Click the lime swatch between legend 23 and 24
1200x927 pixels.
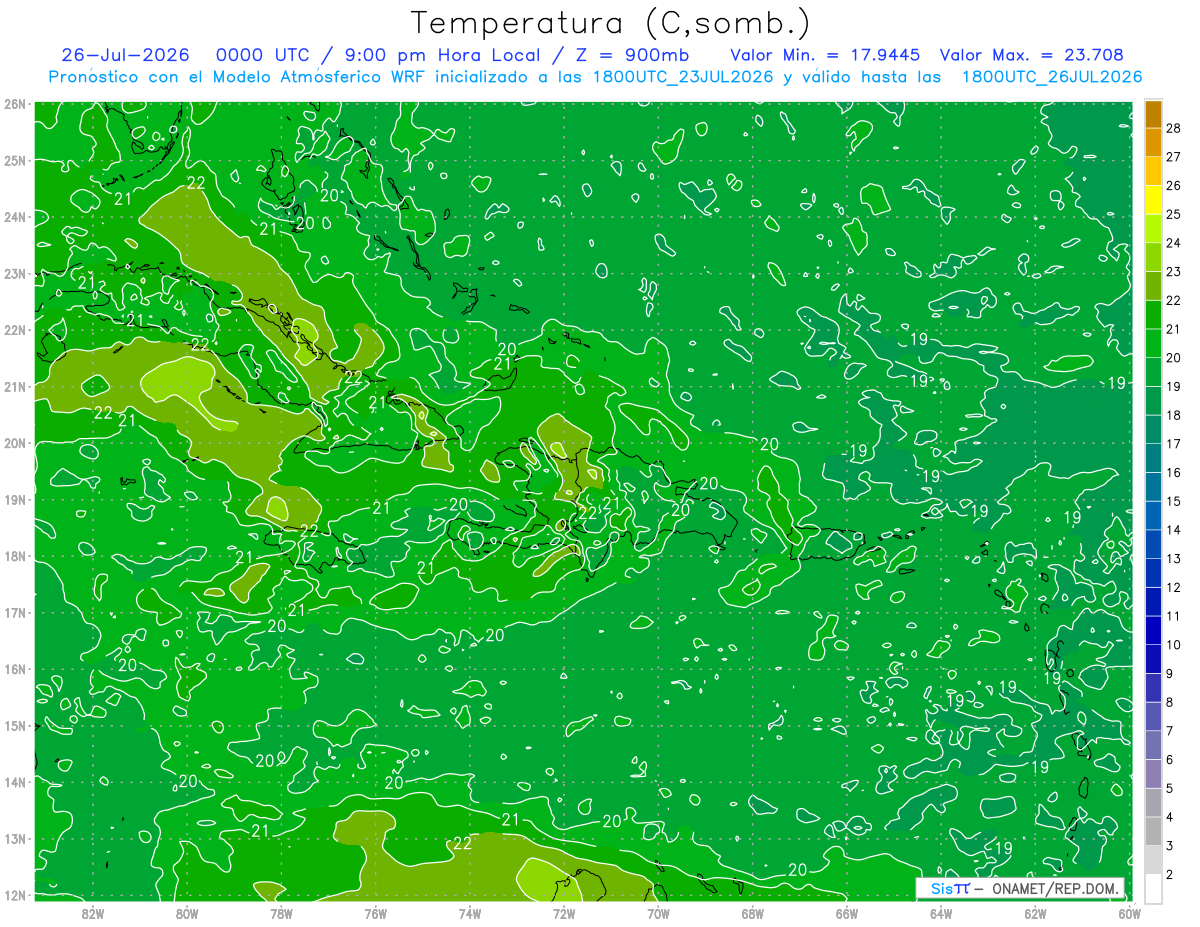[x=1153, y=257]
